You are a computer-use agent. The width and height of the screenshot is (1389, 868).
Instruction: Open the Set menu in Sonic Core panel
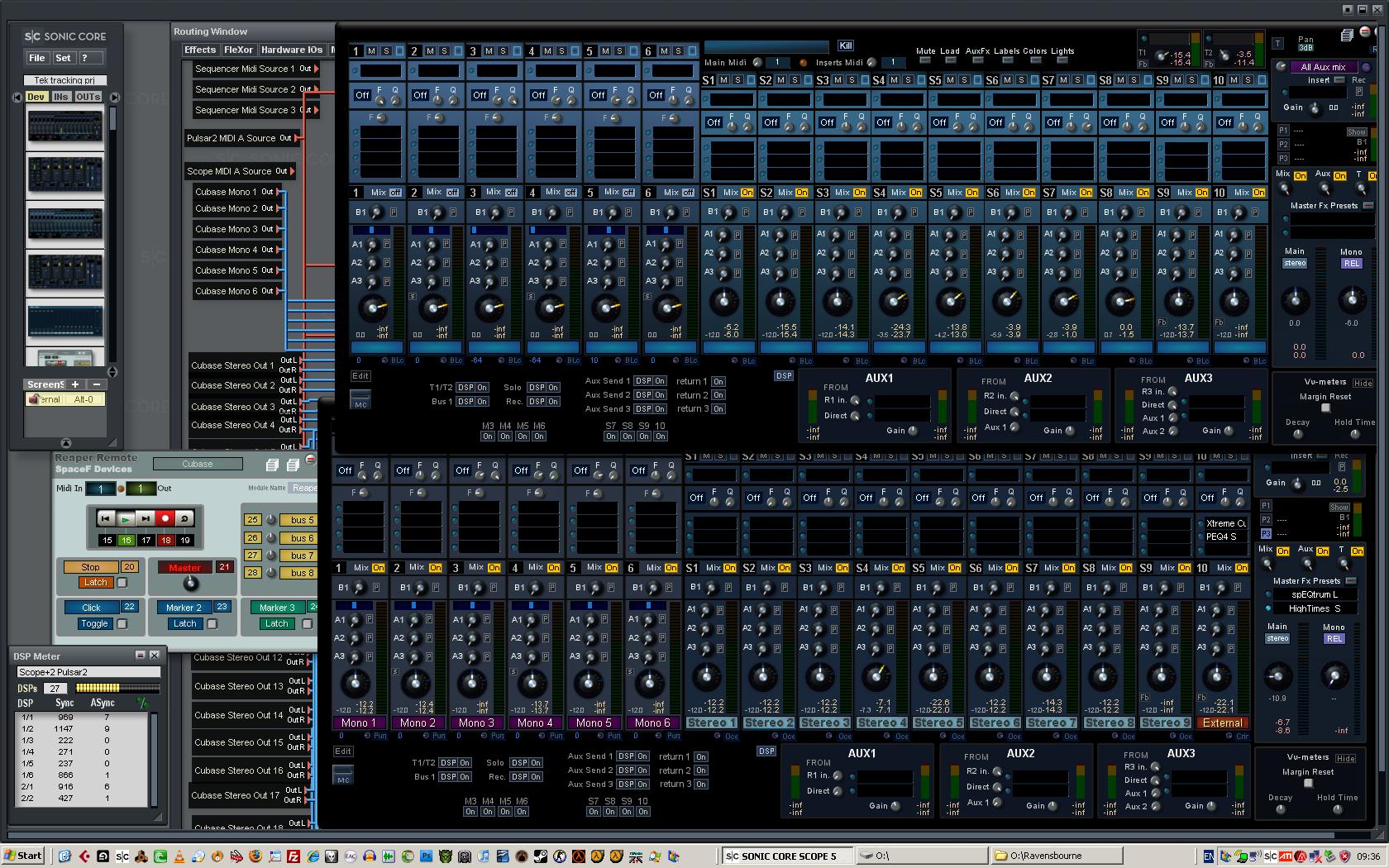point(64,58)
